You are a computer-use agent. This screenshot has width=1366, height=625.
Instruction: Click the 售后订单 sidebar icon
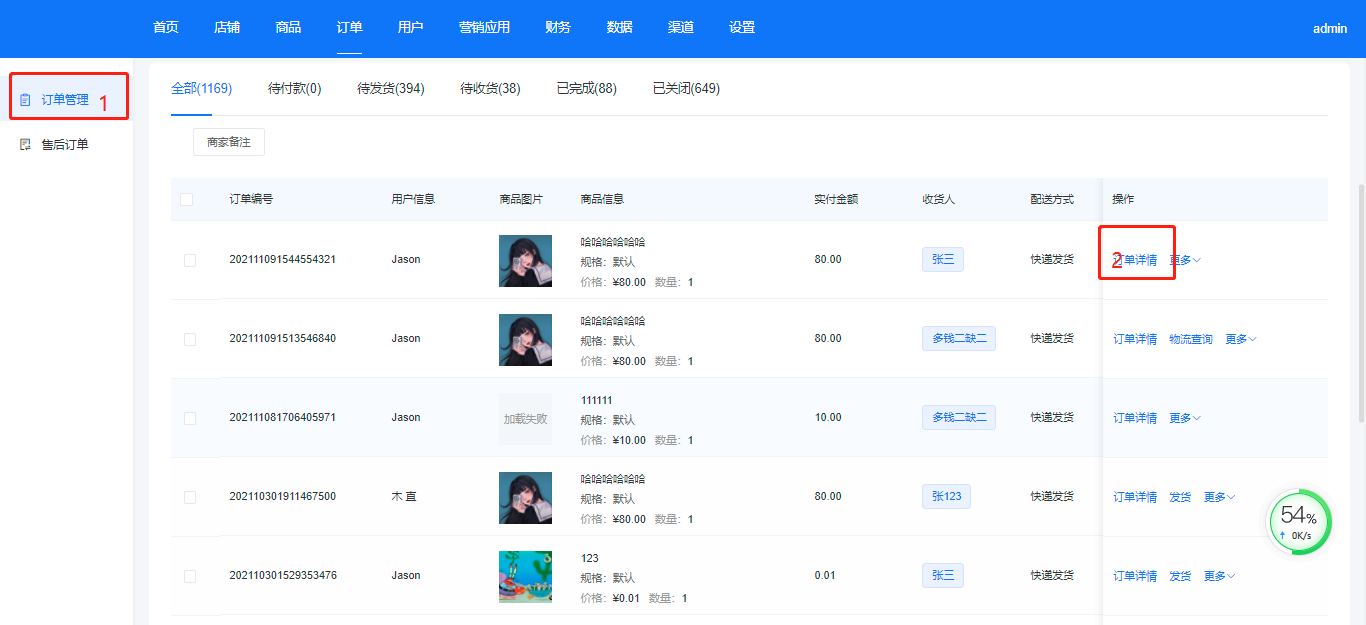(25, 145)
